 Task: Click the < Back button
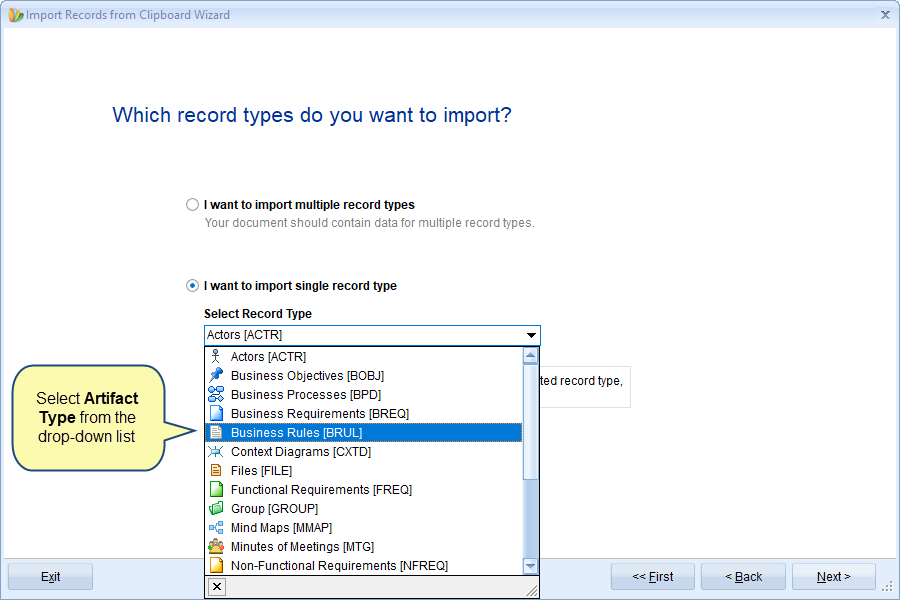743,576
